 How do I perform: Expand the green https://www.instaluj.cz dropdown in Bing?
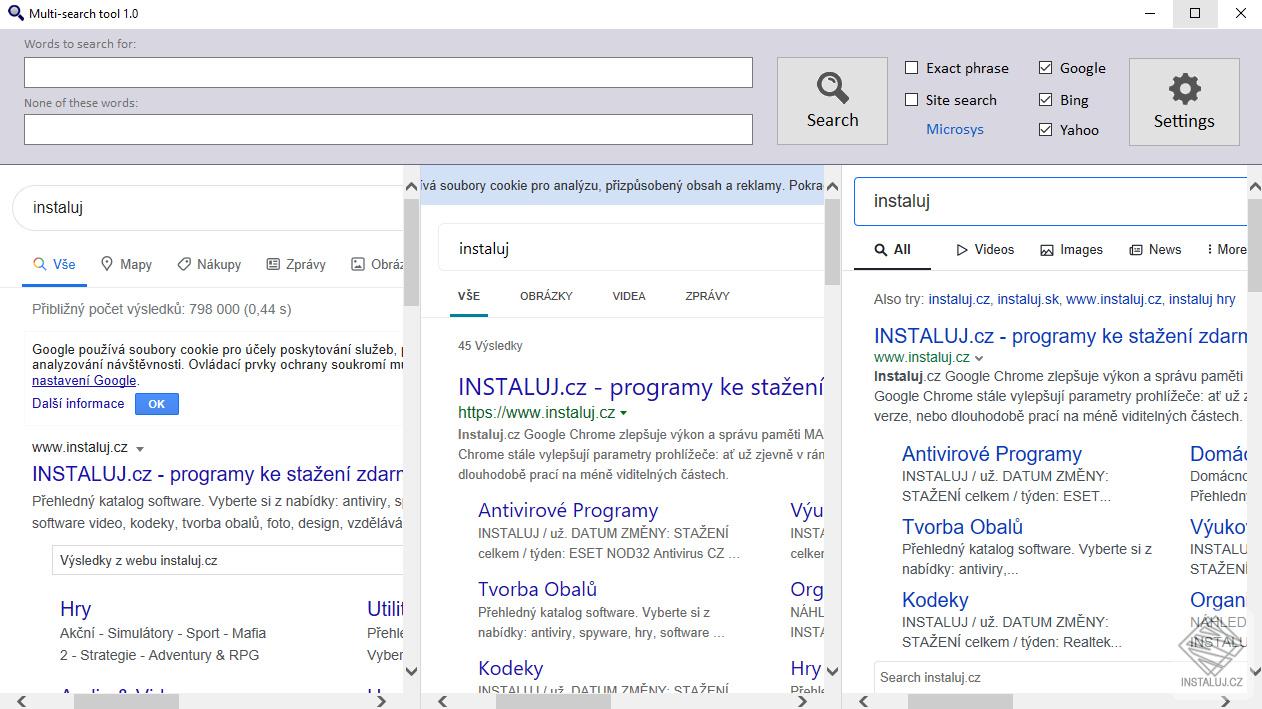click(623, 413)
